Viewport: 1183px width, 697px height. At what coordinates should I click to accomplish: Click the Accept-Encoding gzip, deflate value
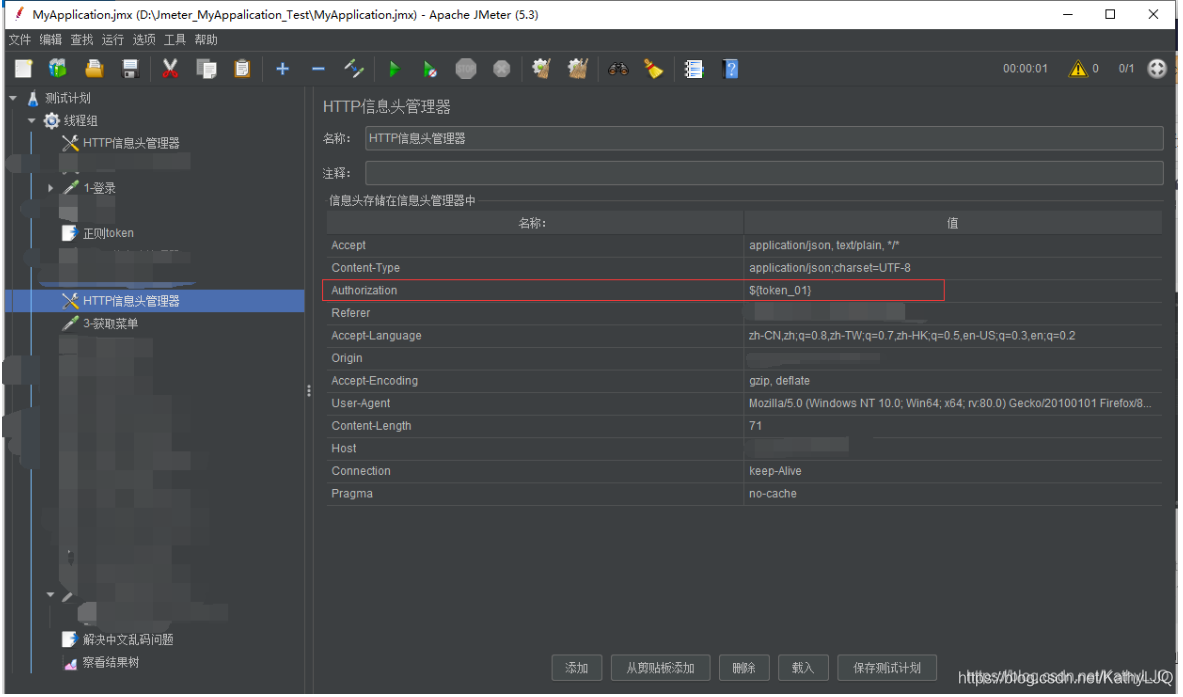779,381
